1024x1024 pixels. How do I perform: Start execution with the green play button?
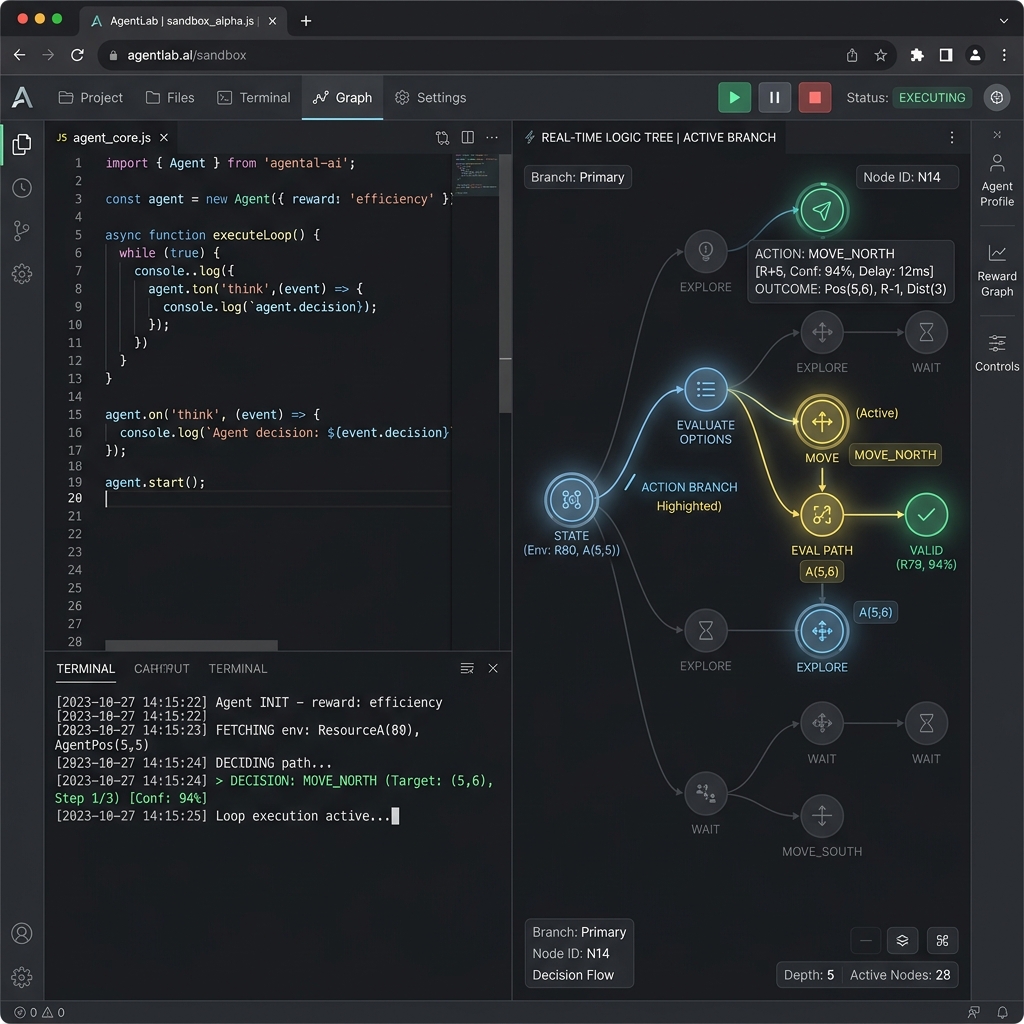(x=734, y=97)
